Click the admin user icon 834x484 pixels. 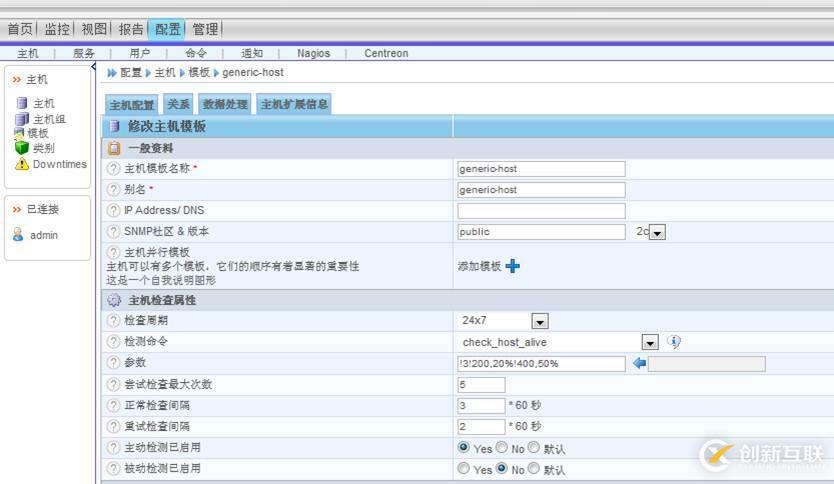[18, 235]
